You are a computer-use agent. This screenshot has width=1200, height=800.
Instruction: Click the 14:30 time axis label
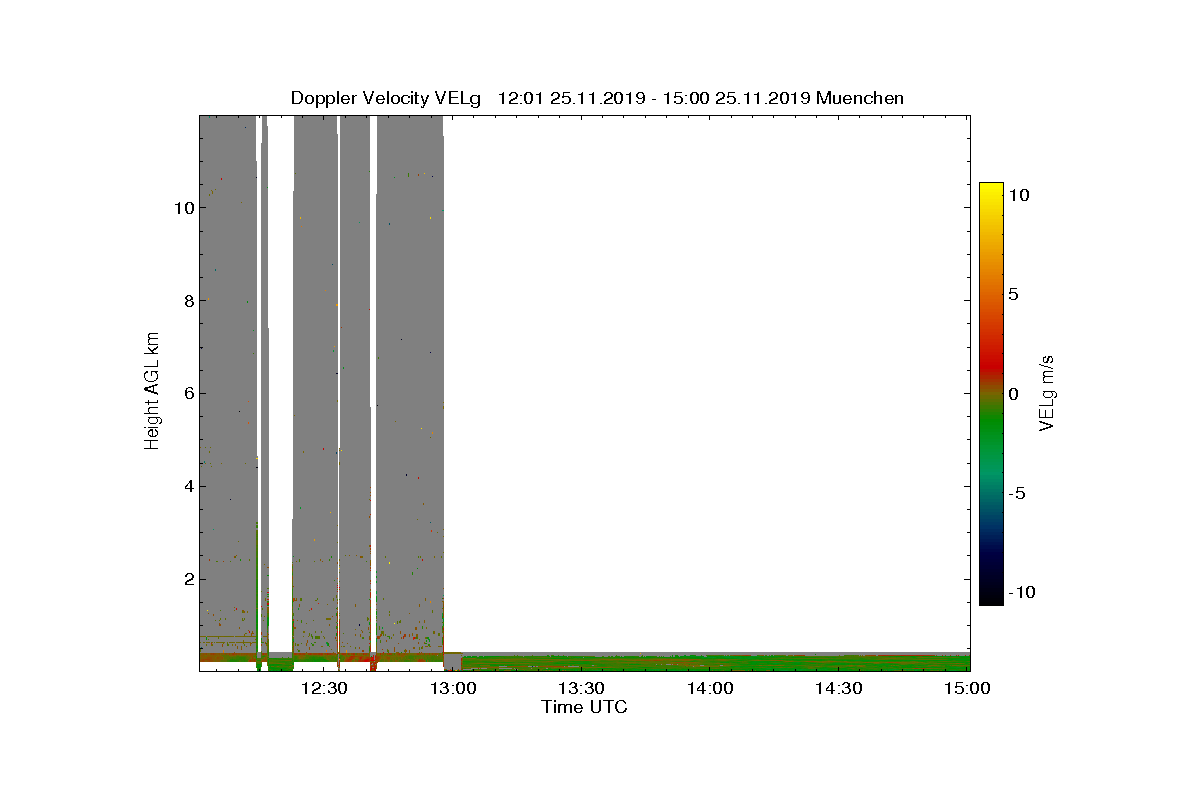[840, 688]
